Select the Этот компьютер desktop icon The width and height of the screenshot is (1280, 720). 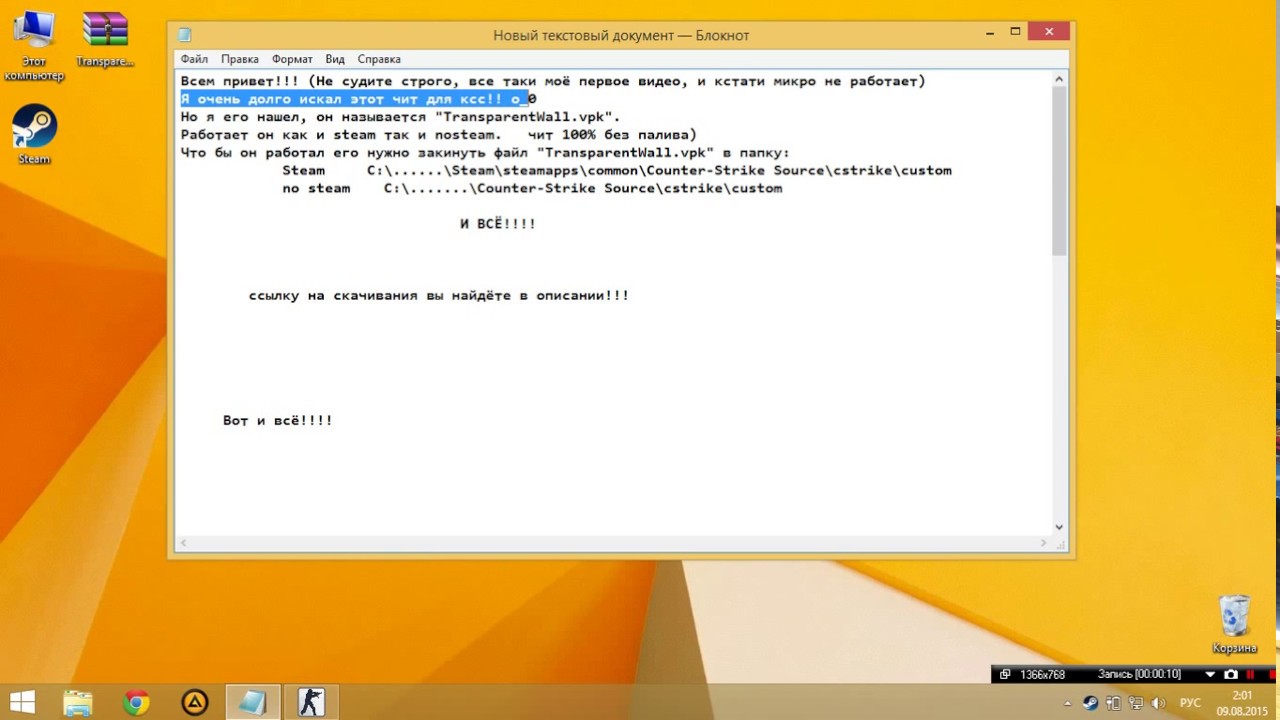click(x=34, y=47)
